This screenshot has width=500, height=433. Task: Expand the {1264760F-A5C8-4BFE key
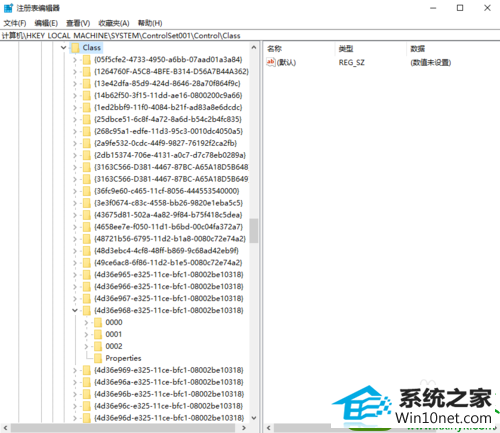[75, 72]
